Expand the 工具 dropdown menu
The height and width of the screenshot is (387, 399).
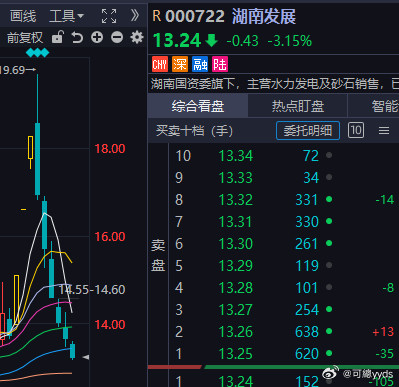66,16
